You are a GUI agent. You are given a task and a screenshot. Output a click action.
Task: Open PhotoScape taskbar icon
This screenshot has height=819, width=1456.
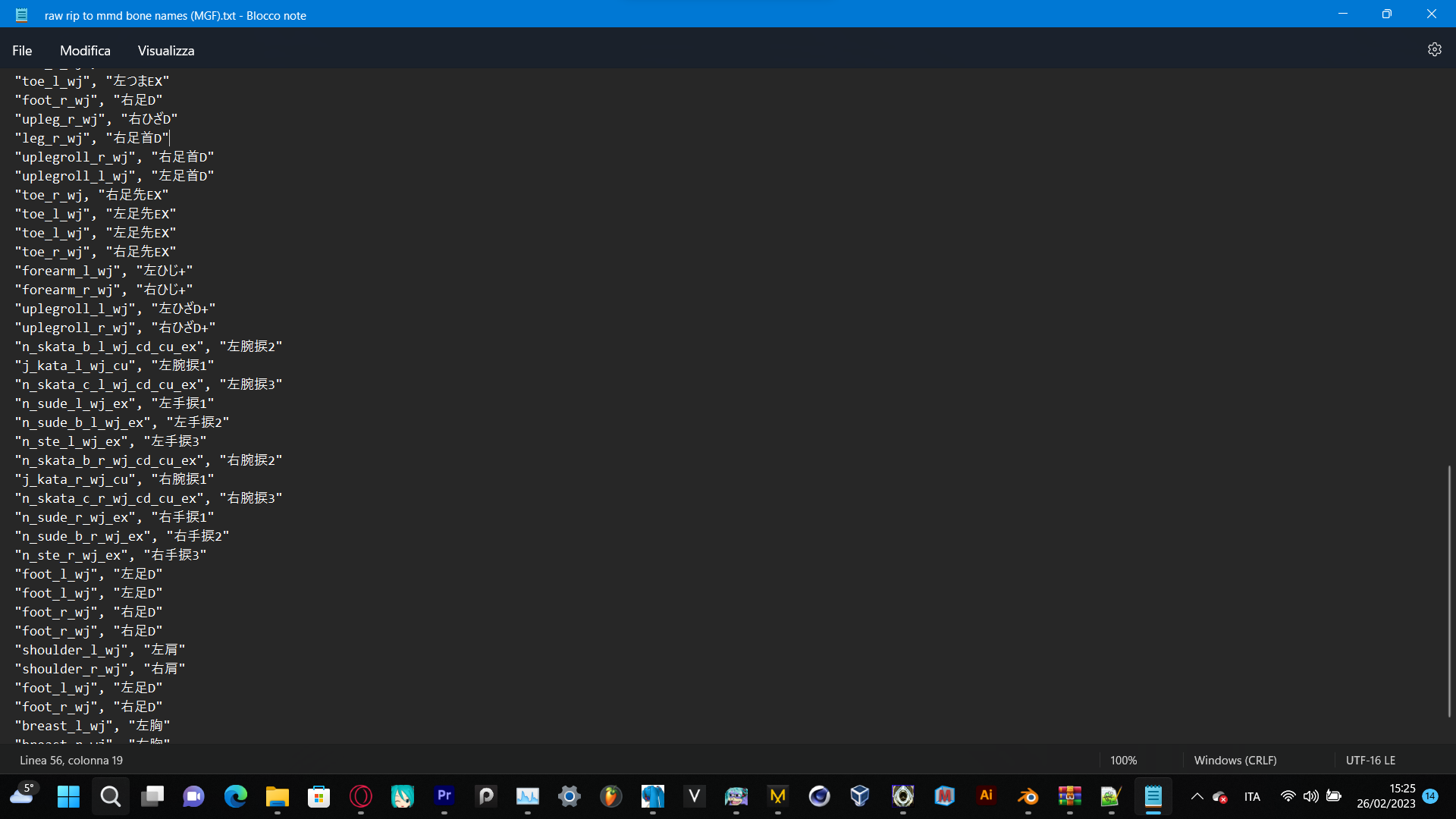tap(486, 796)
